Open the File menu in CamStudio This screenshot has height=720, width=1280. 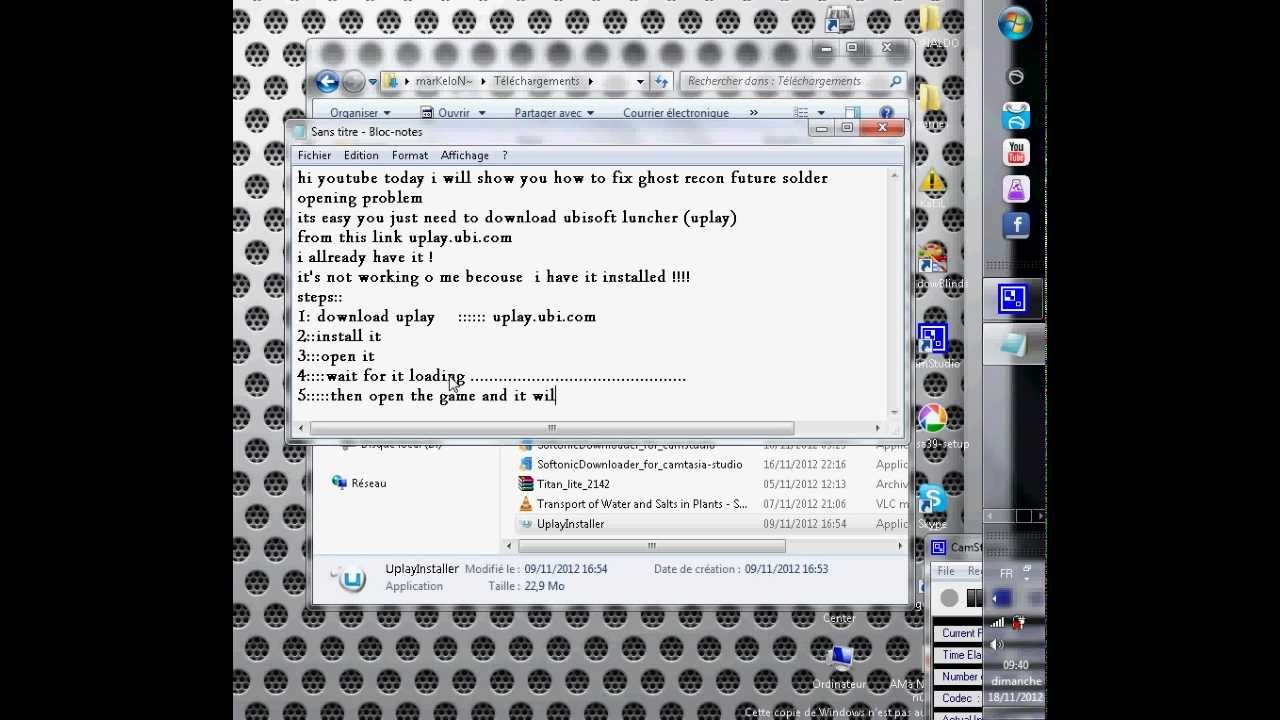[946, 571]
